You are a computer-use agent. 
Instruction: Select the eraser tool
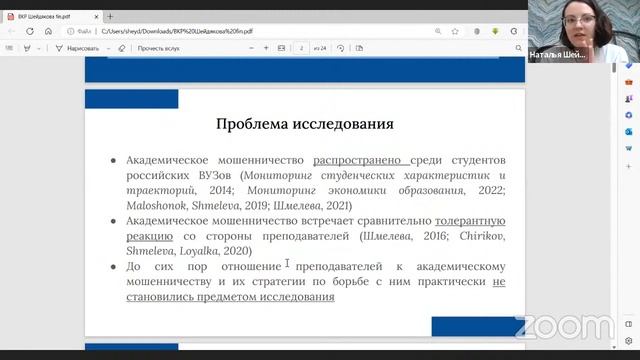tap(122, 48)
